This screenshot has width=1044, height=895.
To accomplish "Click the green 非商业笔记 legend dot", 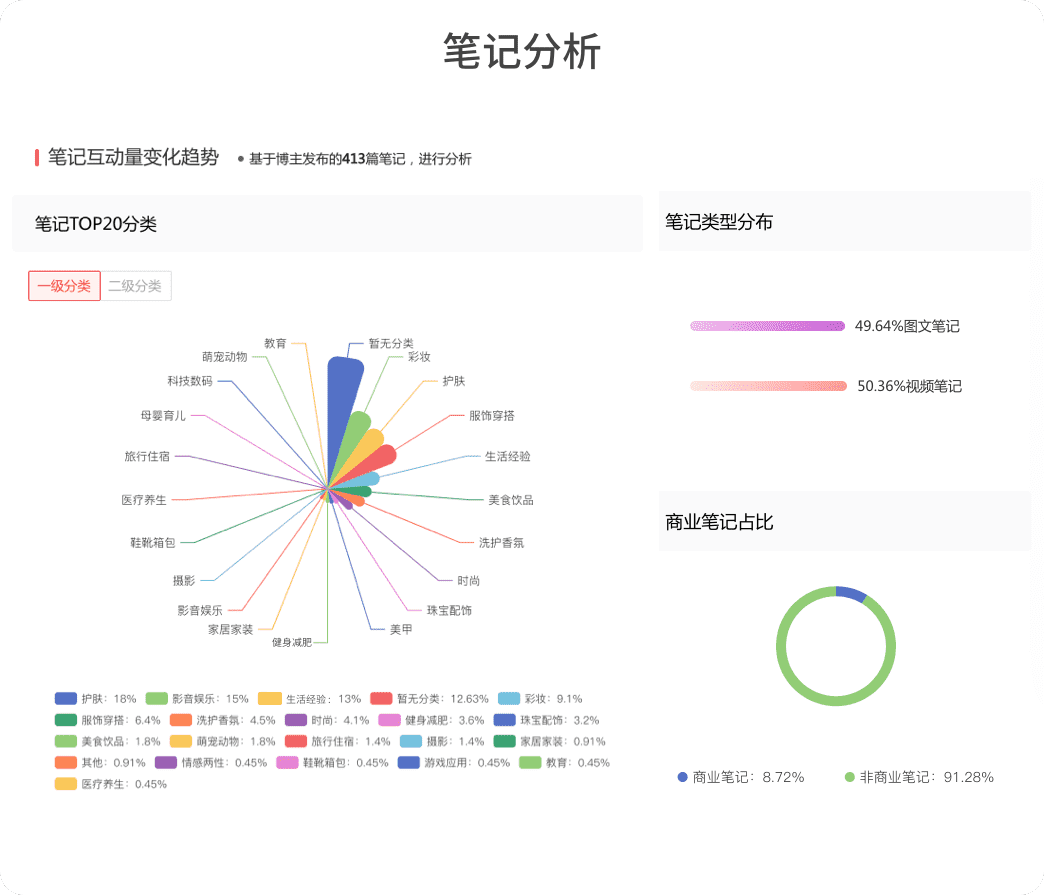I will [850, 777].
